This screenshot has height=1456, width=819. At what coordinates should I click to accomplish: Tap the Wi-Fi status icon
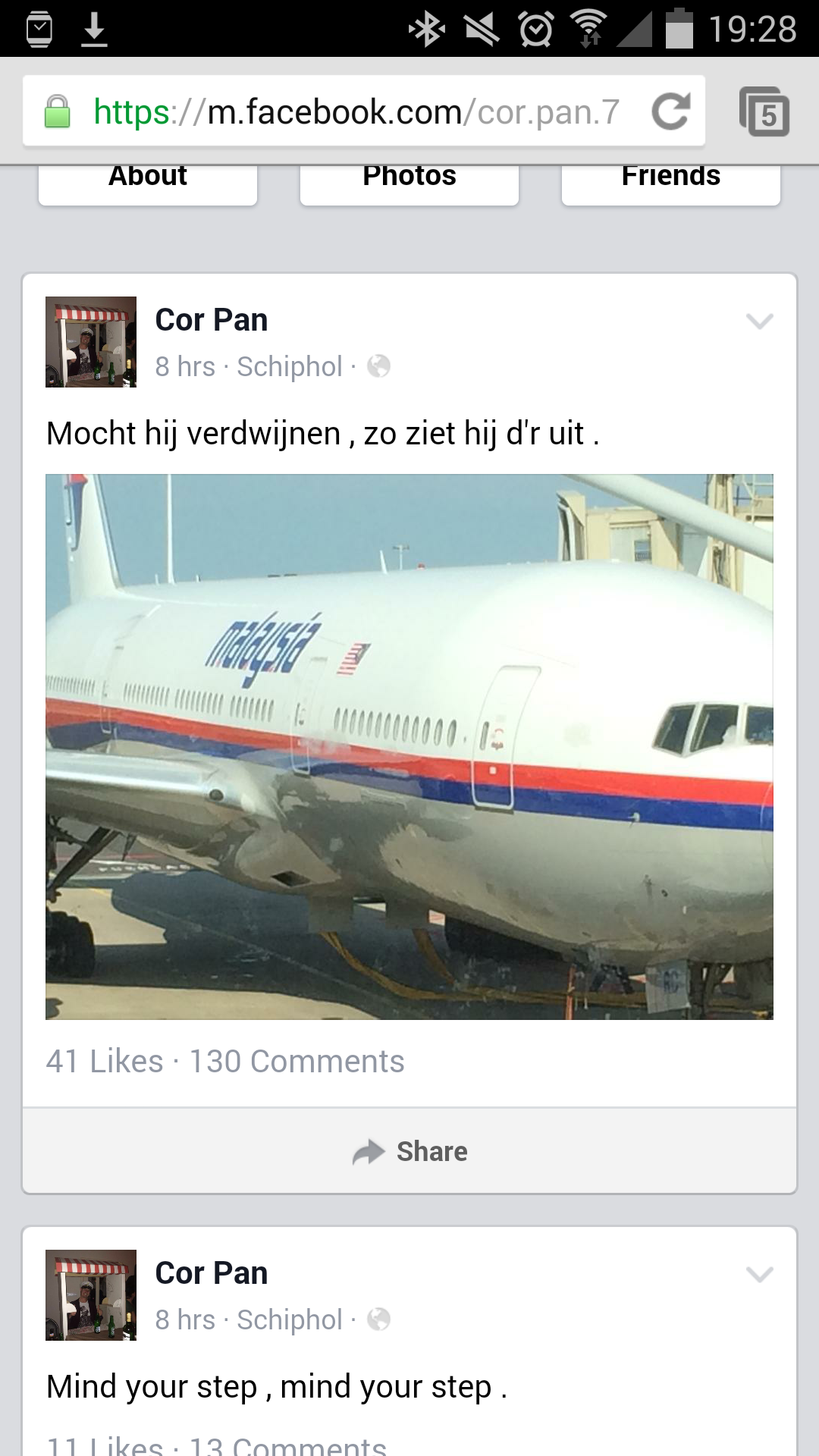point(589,29)
